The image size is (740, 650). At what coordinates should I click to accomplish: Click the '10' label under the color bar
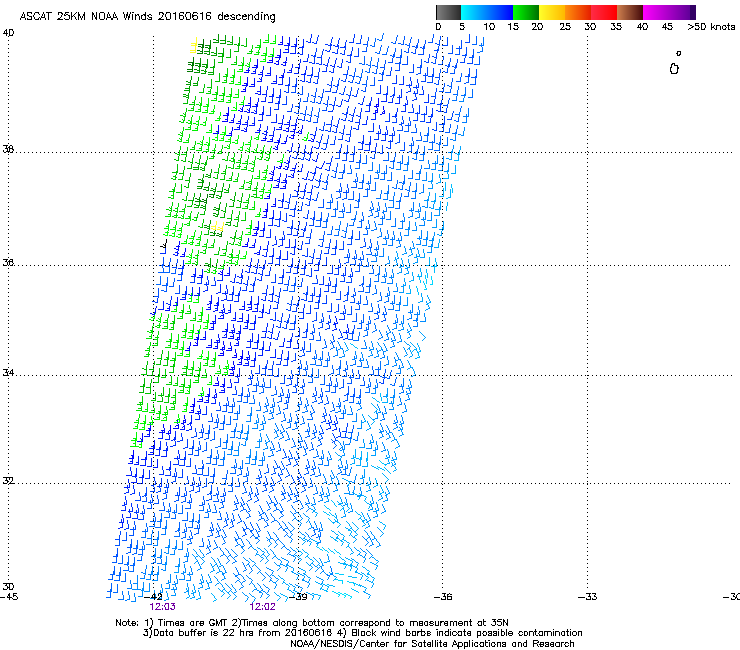[489, 27]
